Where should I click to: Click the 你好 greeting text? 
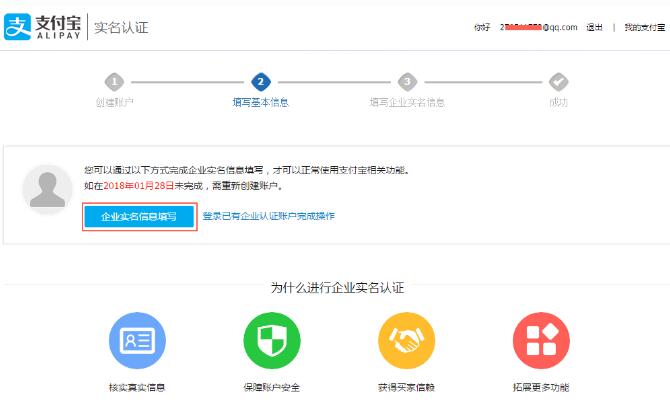pos(482,27)
